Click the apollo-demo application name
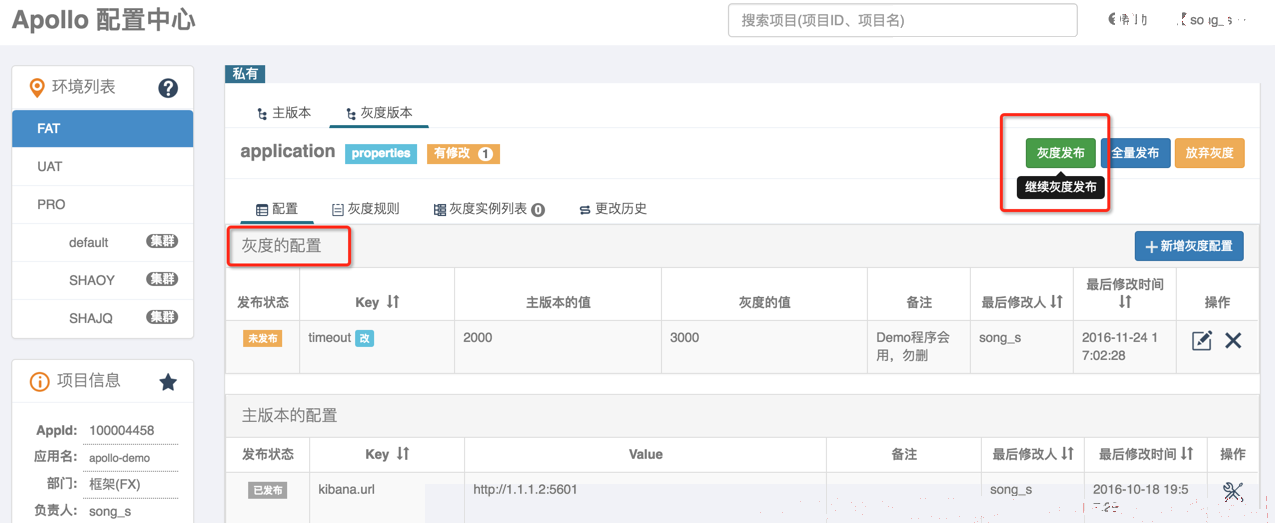The width and height of the screenshot is (1275, 523). point(119,458)
